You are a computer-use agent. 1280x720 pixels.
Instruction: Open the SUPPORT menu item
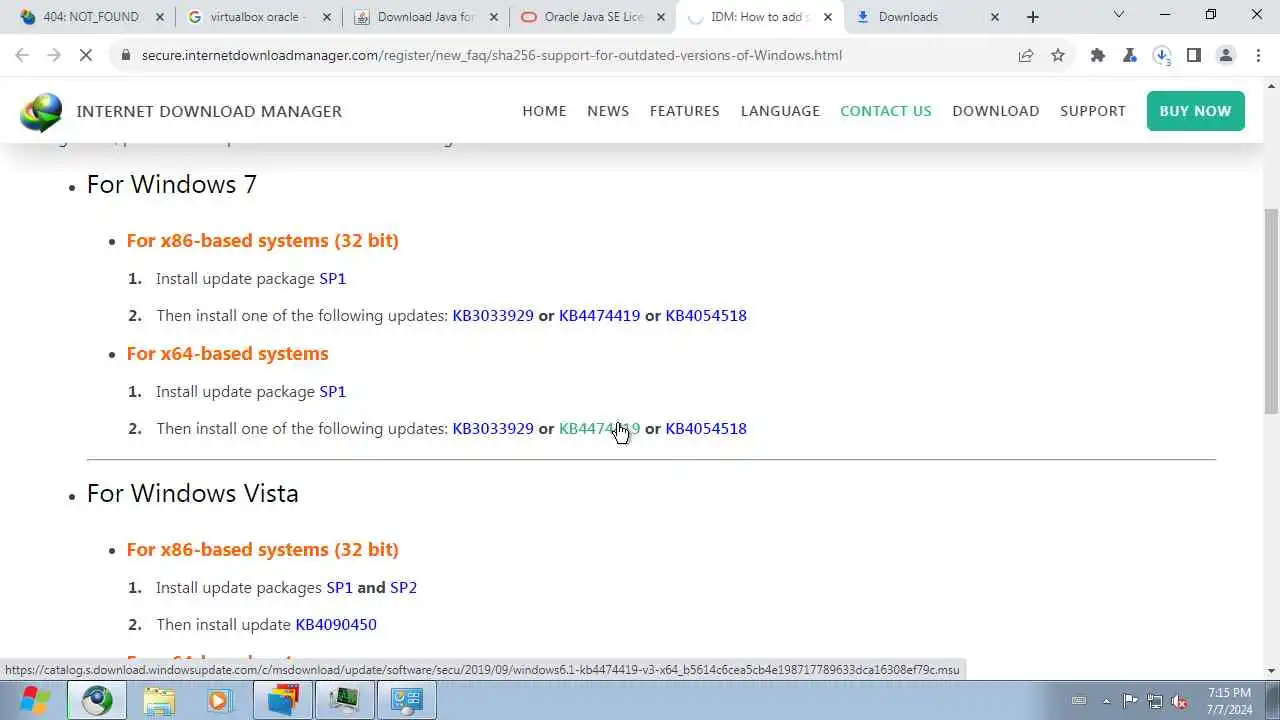[1093, 111]
